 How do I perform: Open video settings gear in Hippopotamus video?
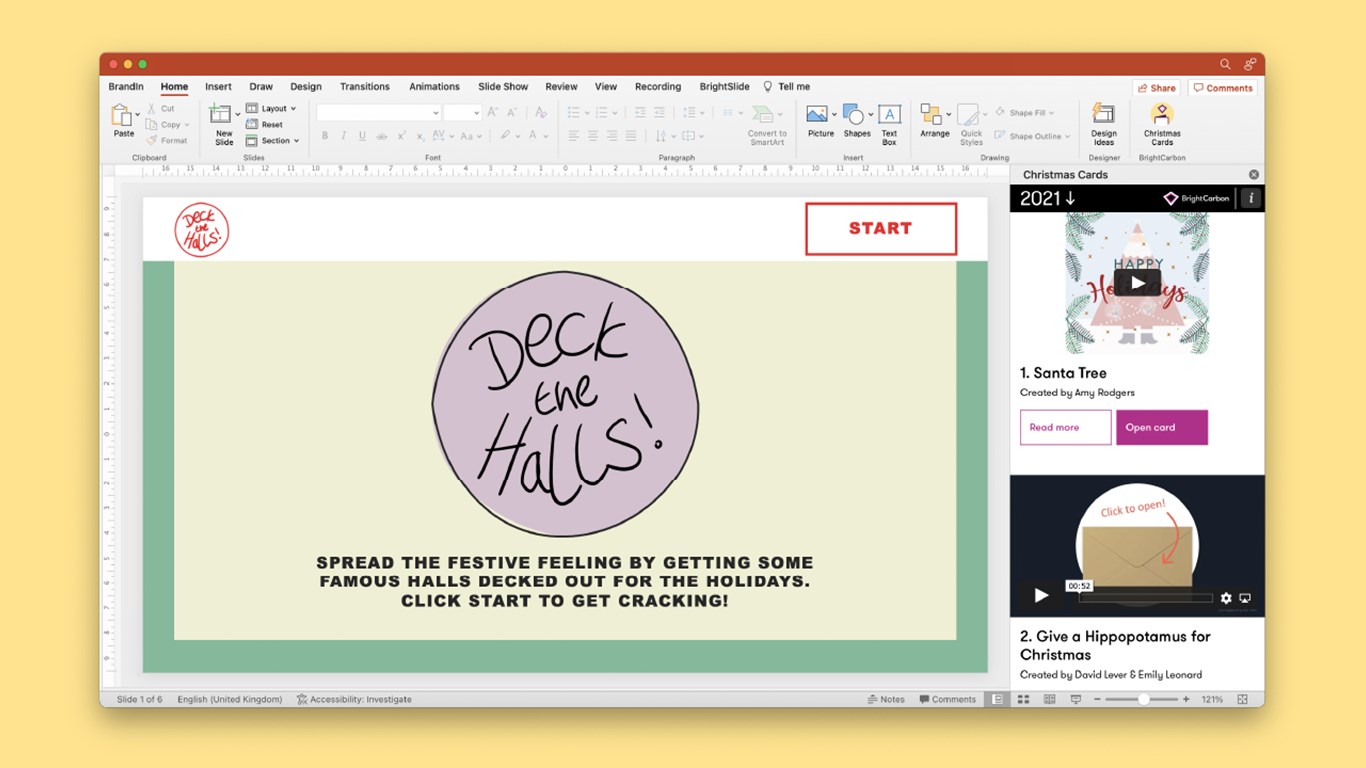click(x=1226, y=598)
